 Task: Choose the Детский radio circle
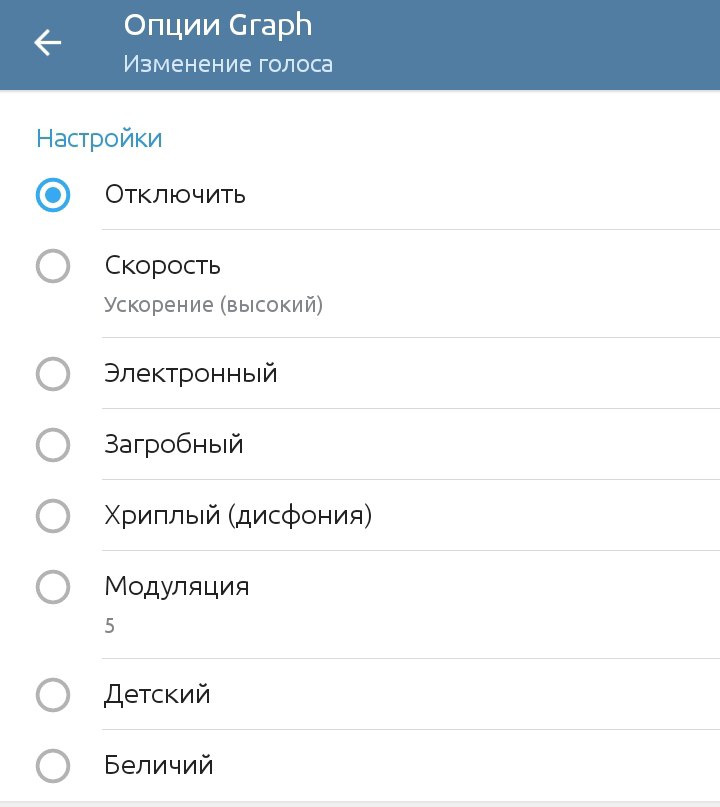pyautogui.click(x=53, y=694)
